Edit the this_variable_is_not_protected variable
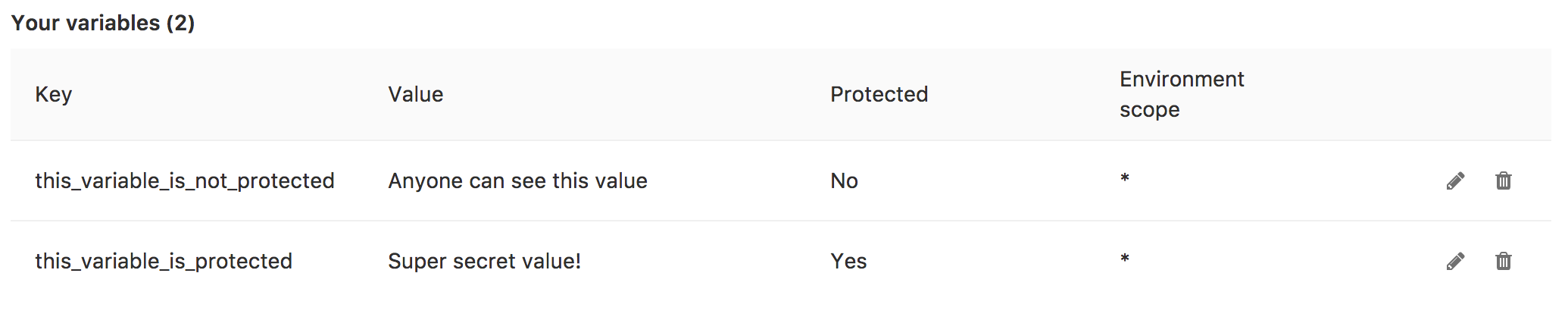Viewport: 1568px width, 314px height. coord(1455,181)
